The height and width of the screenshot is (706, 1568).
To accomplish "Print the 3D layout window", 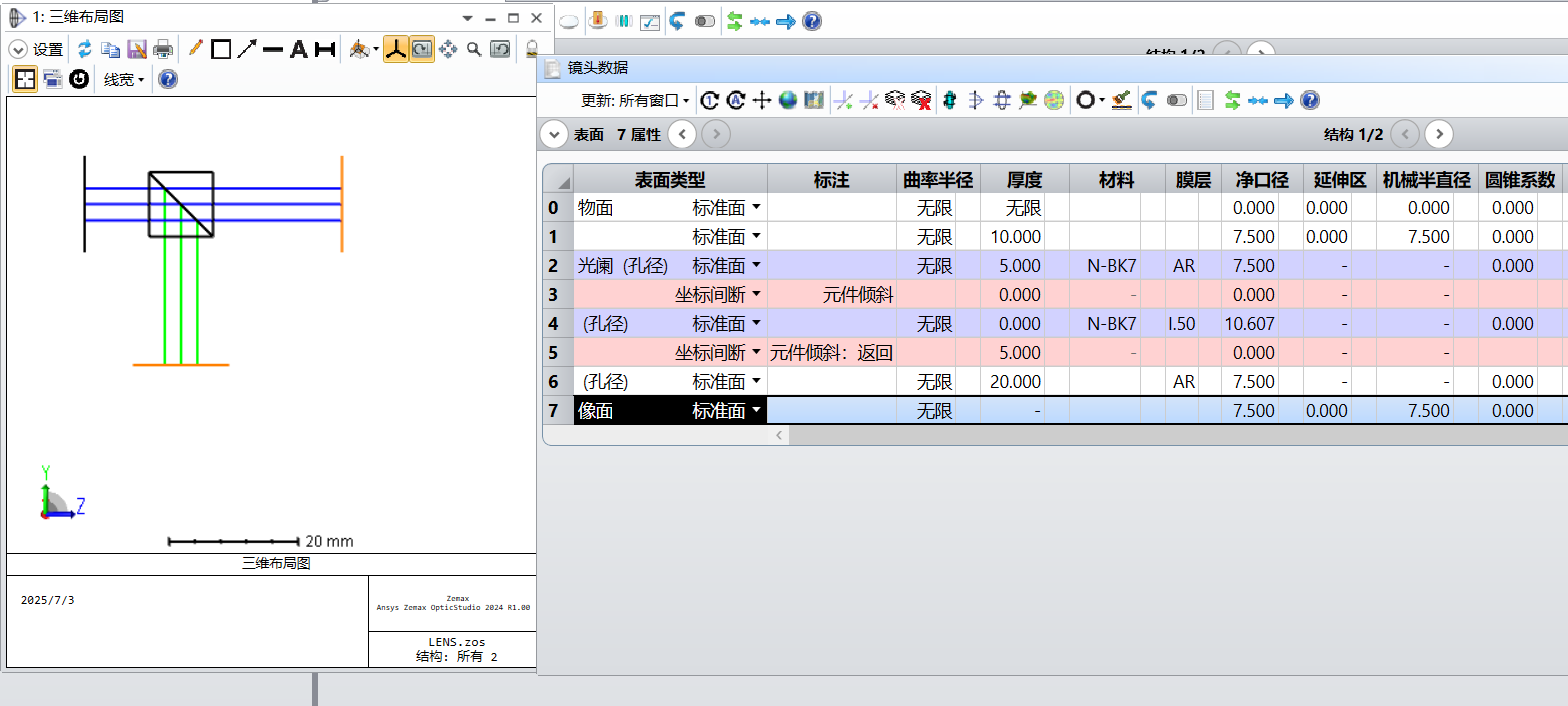I will click(163, 49).
